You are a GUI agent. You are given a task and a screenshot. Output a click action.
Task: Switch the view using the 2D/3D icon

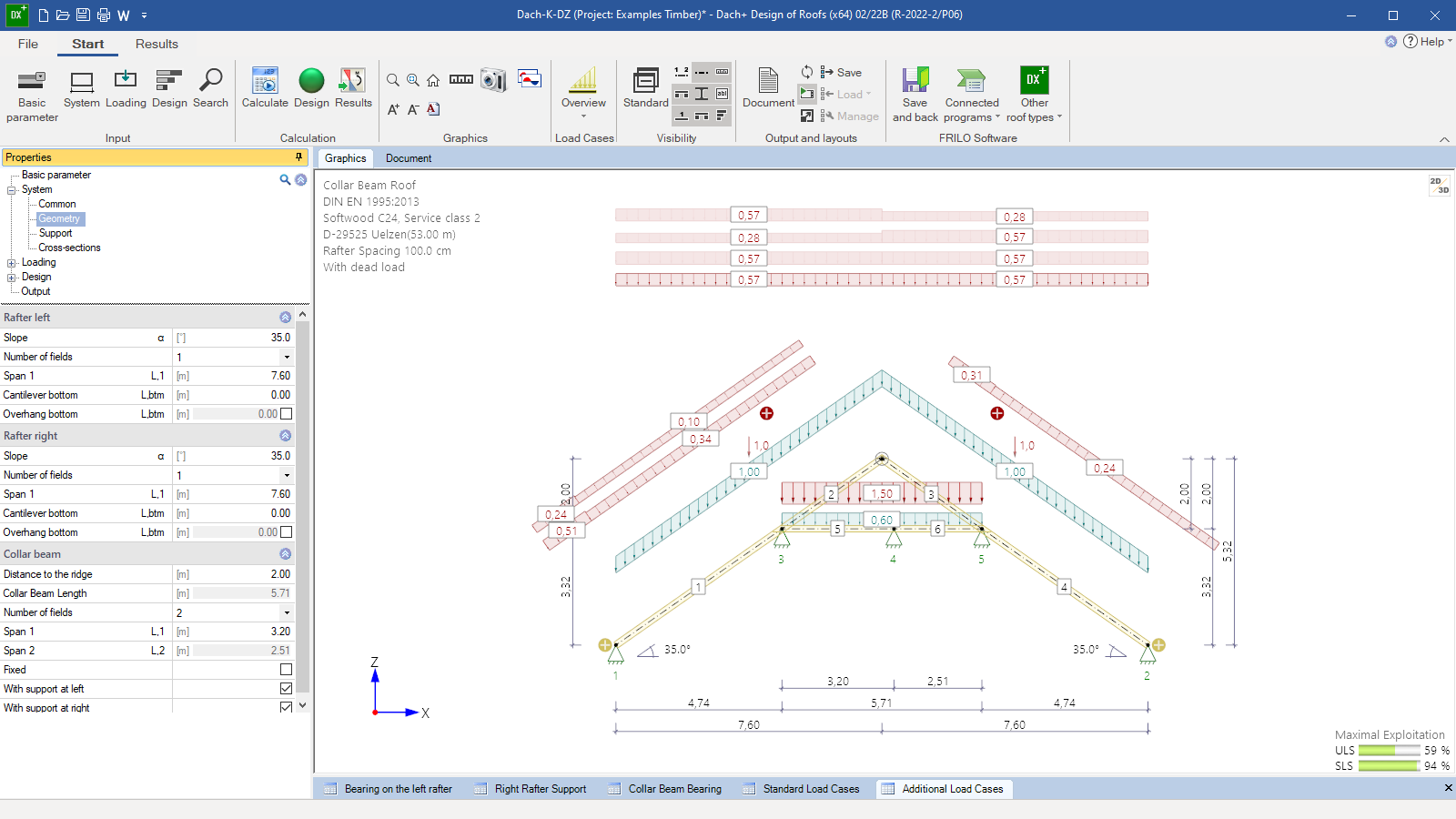click(1440, 186)
